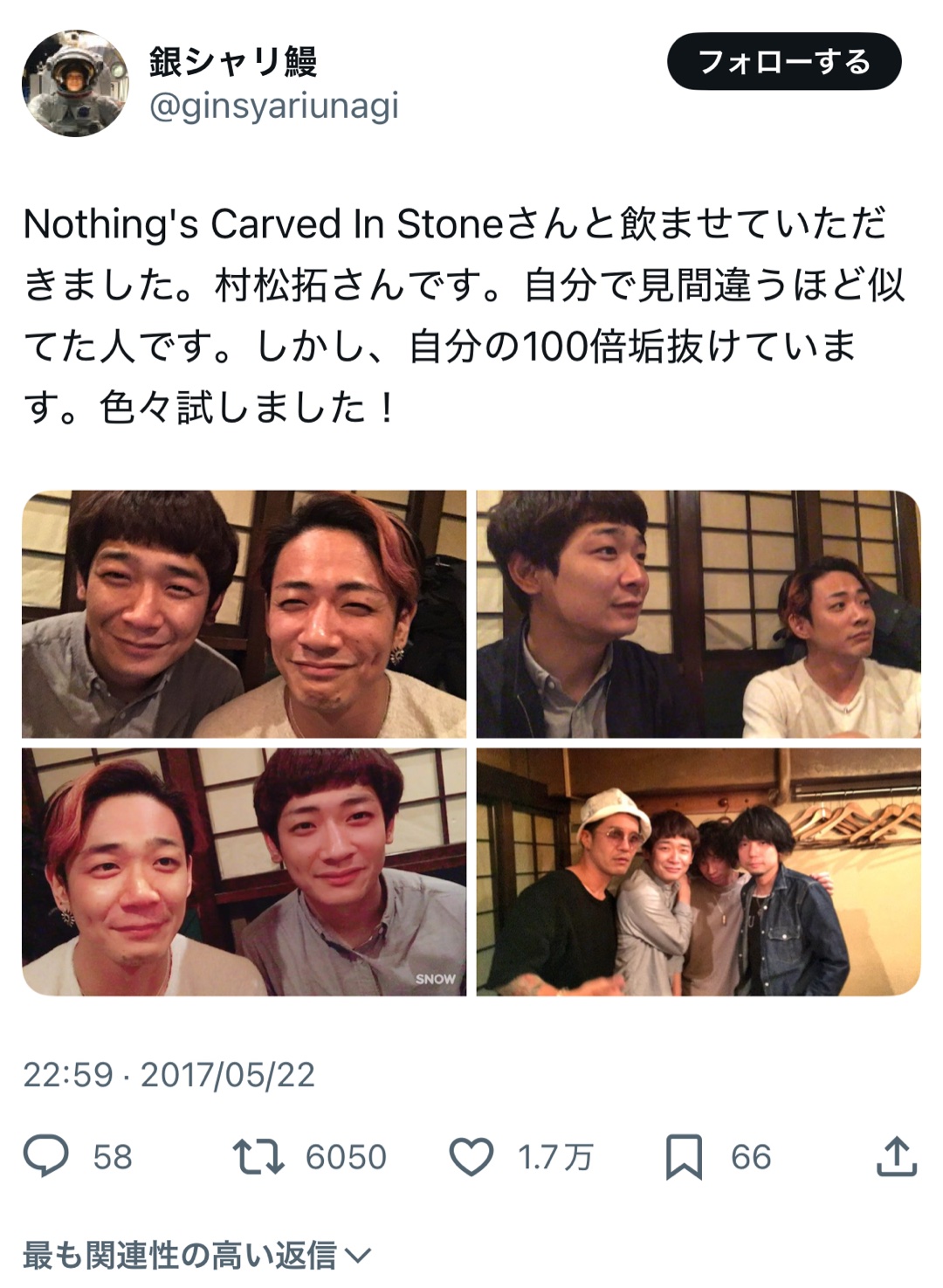Open the 22:59 · 2017/05/22 timestamp
Image resolution: width=943 pixels, height=1288 pixels.
pyautogui.click(x=169, y=1074)
